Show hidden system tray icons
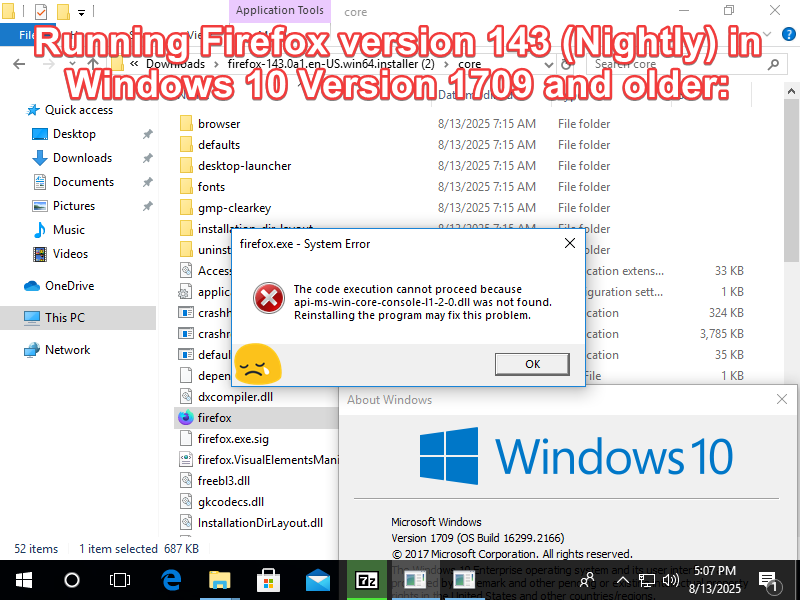This screenshot has height=600, width=800. tap(622, 580)
